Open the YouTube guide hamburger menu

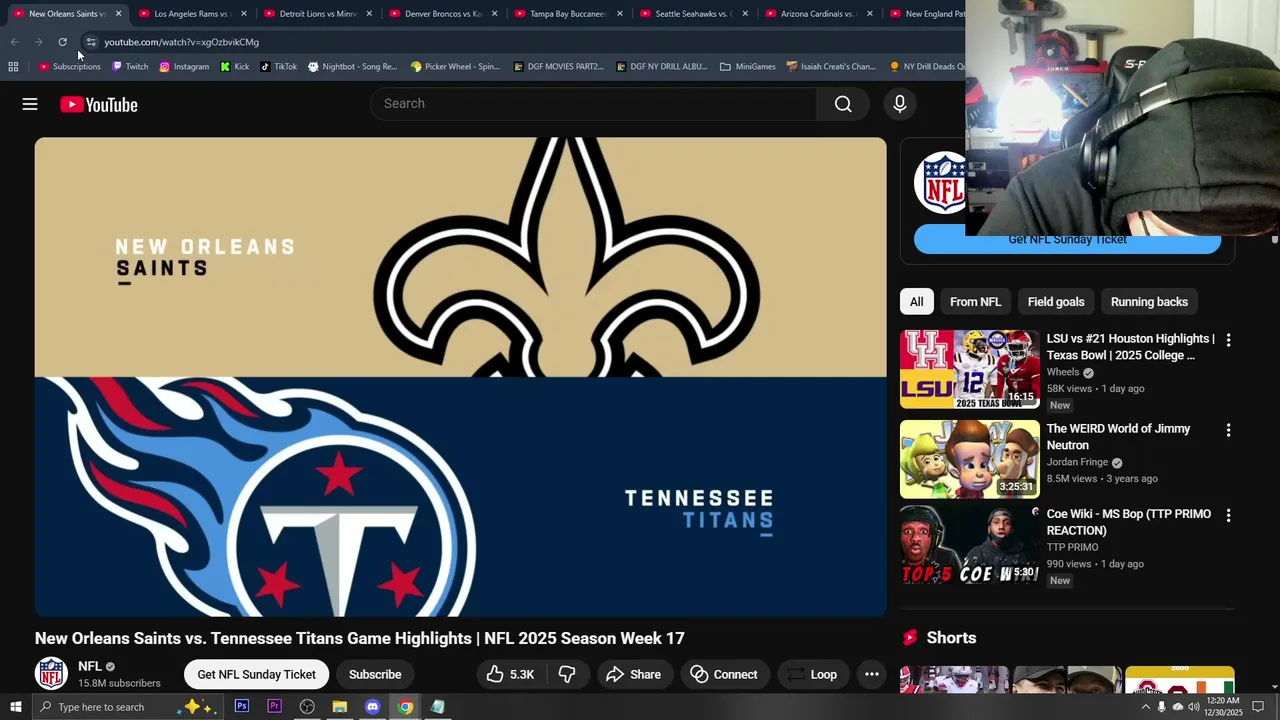click(x=30, y=104)
